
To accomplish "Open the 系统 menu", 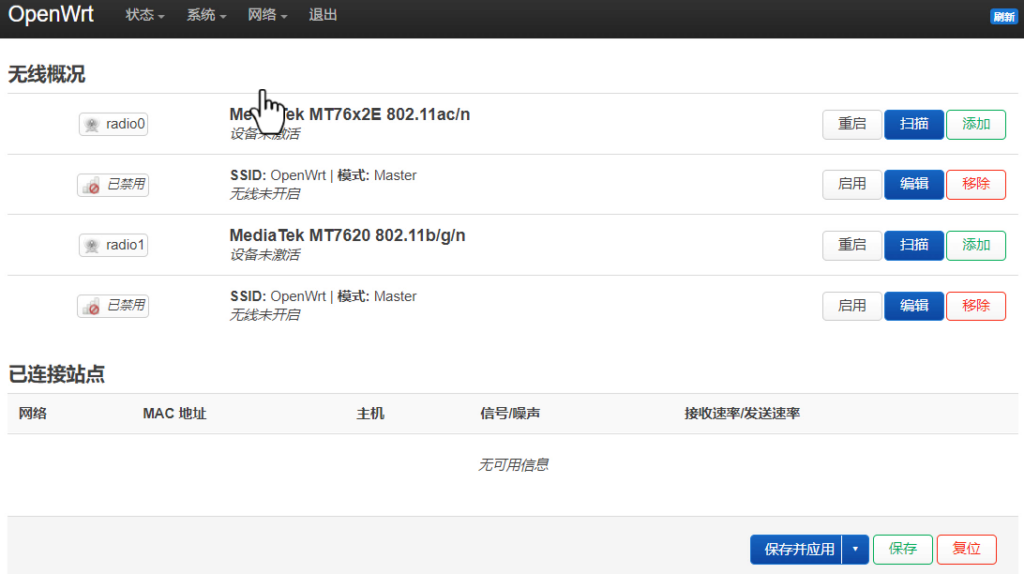I will 206,15.
